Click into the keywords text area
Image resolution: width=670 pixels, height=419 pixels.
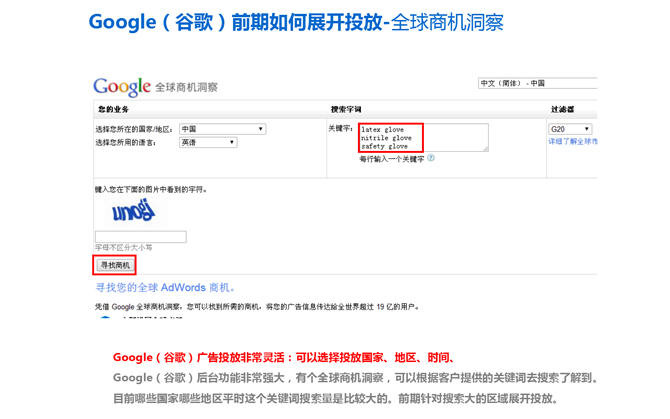coord(423,138)
